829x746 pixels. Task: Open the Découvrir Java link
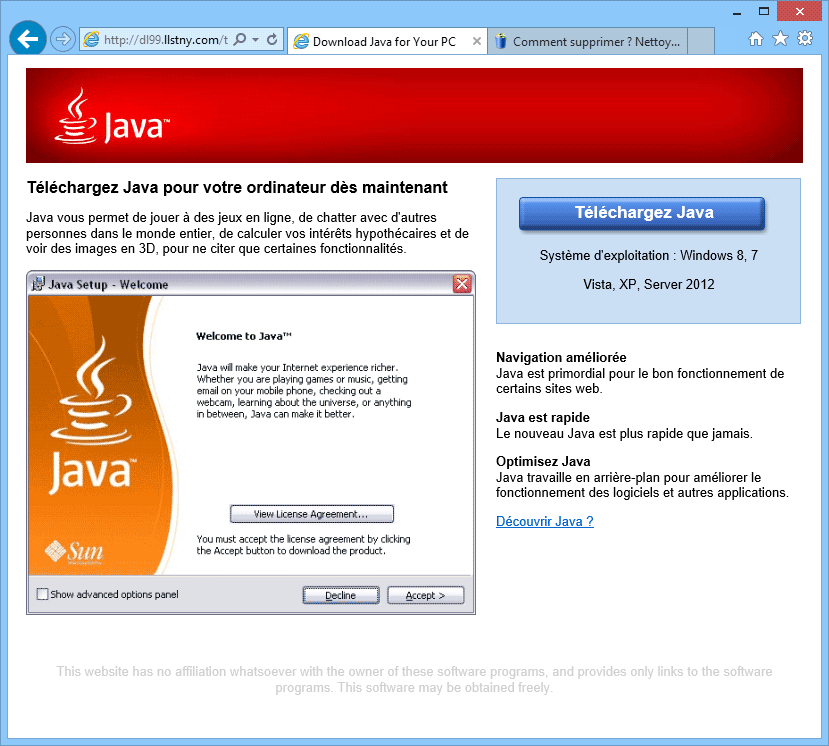(x=544, y=521)
